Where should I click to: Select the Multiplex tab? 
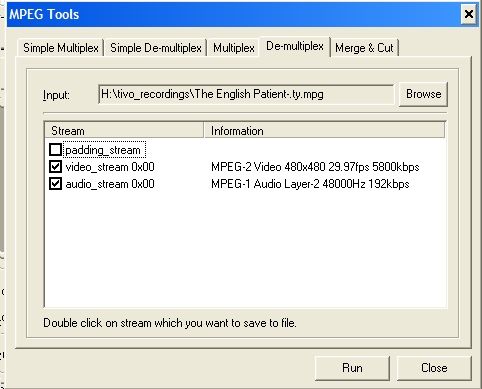tap(234, 48)
